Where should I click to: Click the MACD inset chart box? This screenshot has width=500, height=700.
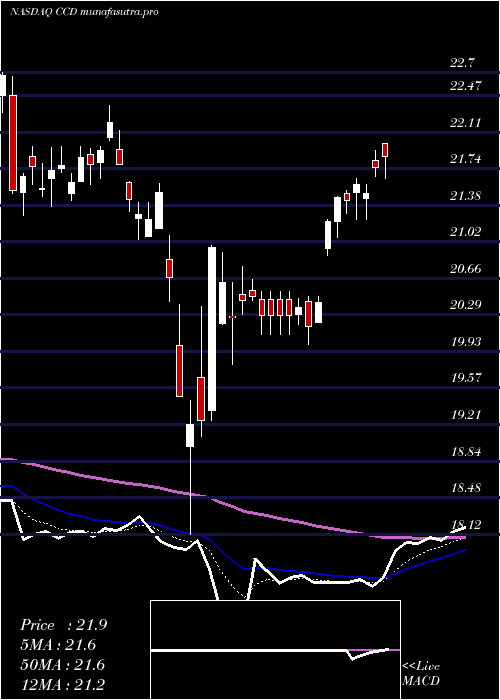pos(275,650)
